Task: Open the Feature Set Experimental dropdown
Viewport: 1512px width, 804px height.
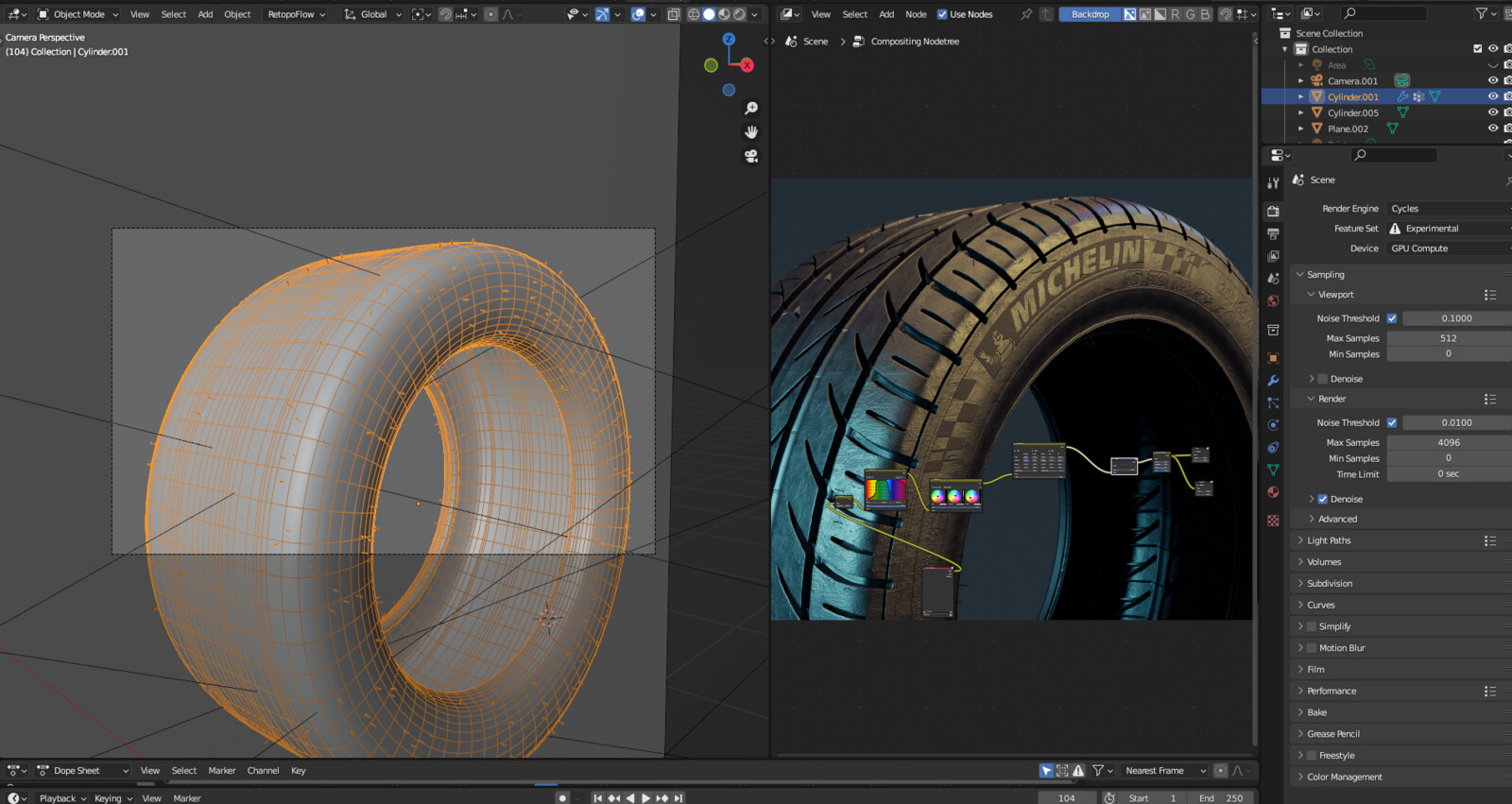Action: point(1449,229)
